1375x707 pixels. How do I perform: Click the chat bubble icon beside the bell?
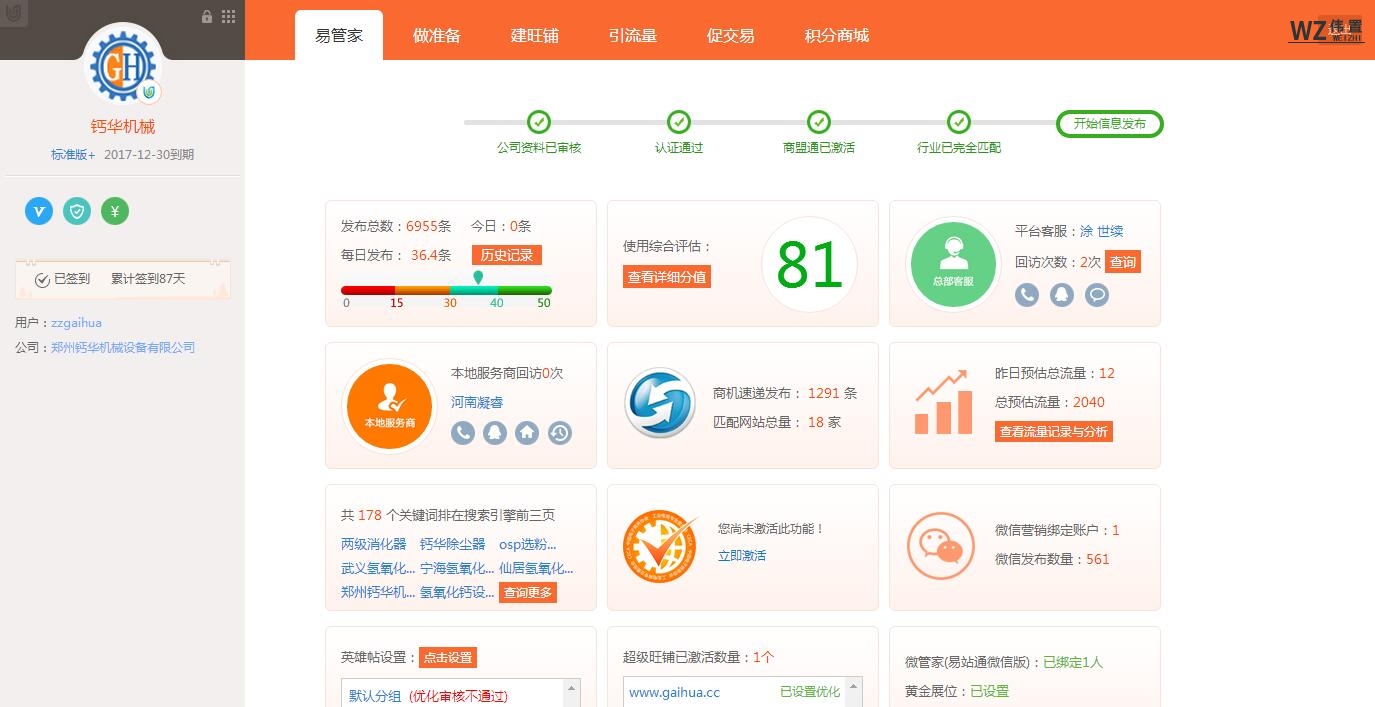click(x=1097, y=295)
